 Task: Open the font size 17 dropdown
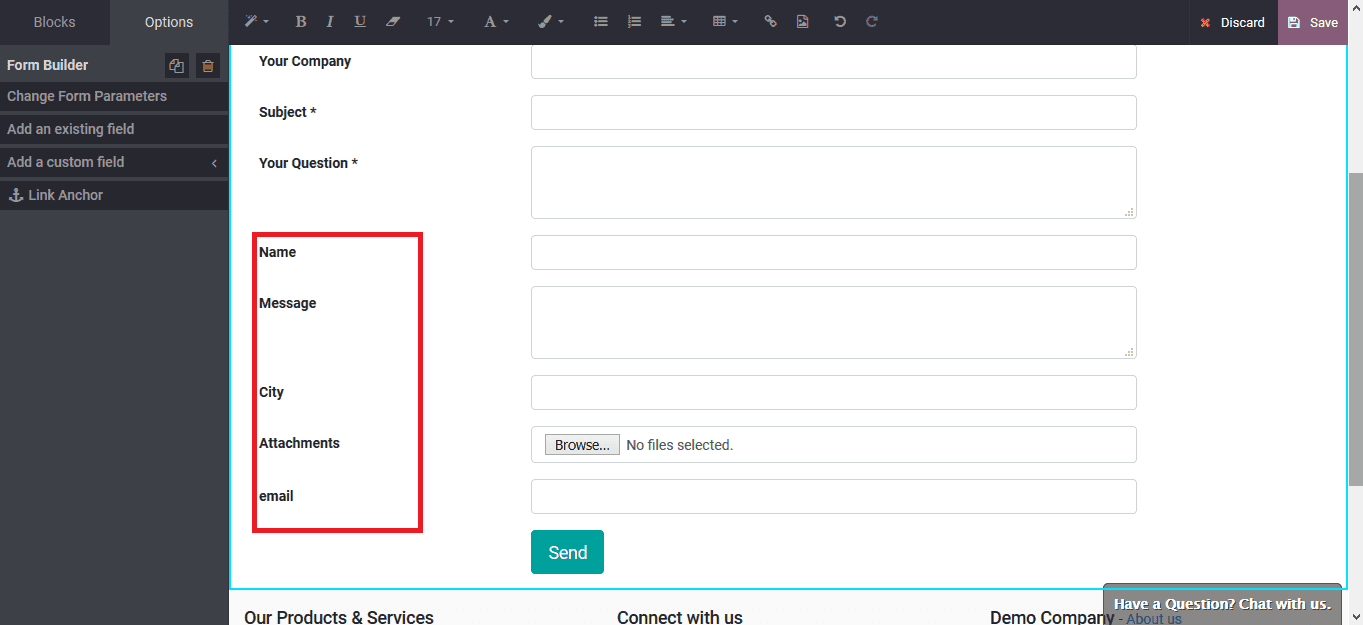pyautogui.click(x=440, y=22)
